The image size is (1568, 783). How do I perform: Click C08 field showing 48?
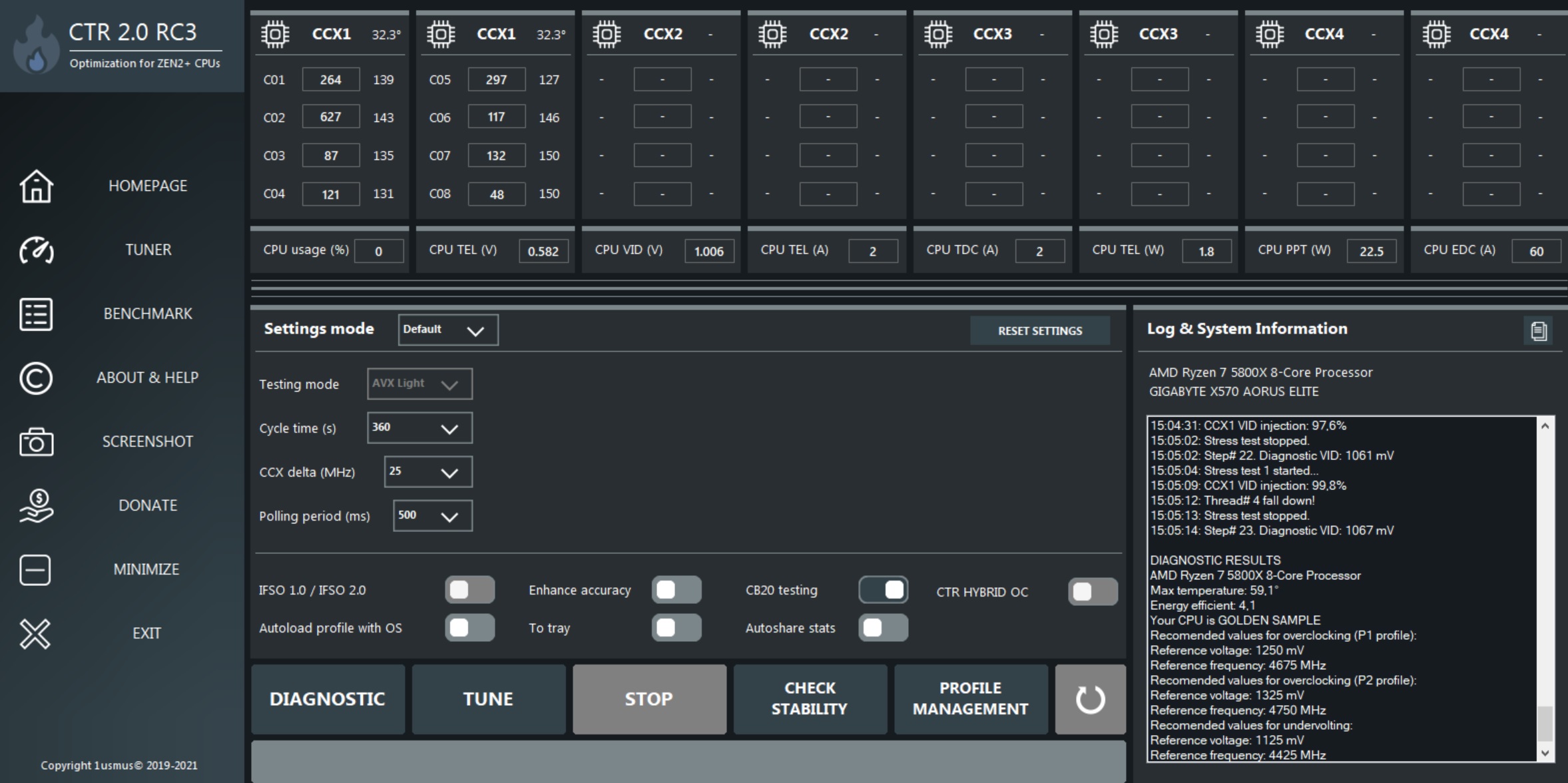coord(497,194)
